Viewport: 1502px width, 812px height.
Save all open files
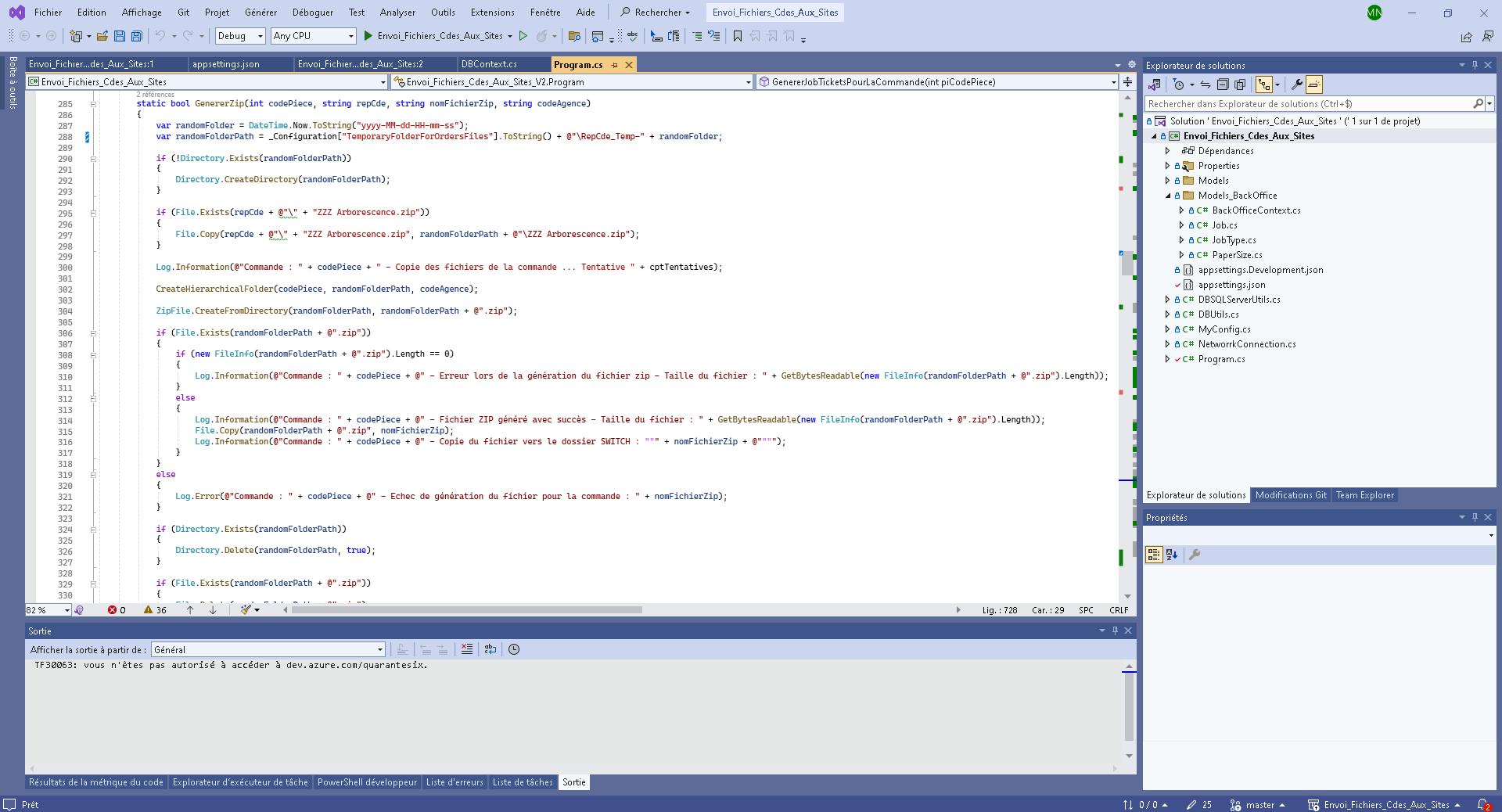tap(137, 36)
